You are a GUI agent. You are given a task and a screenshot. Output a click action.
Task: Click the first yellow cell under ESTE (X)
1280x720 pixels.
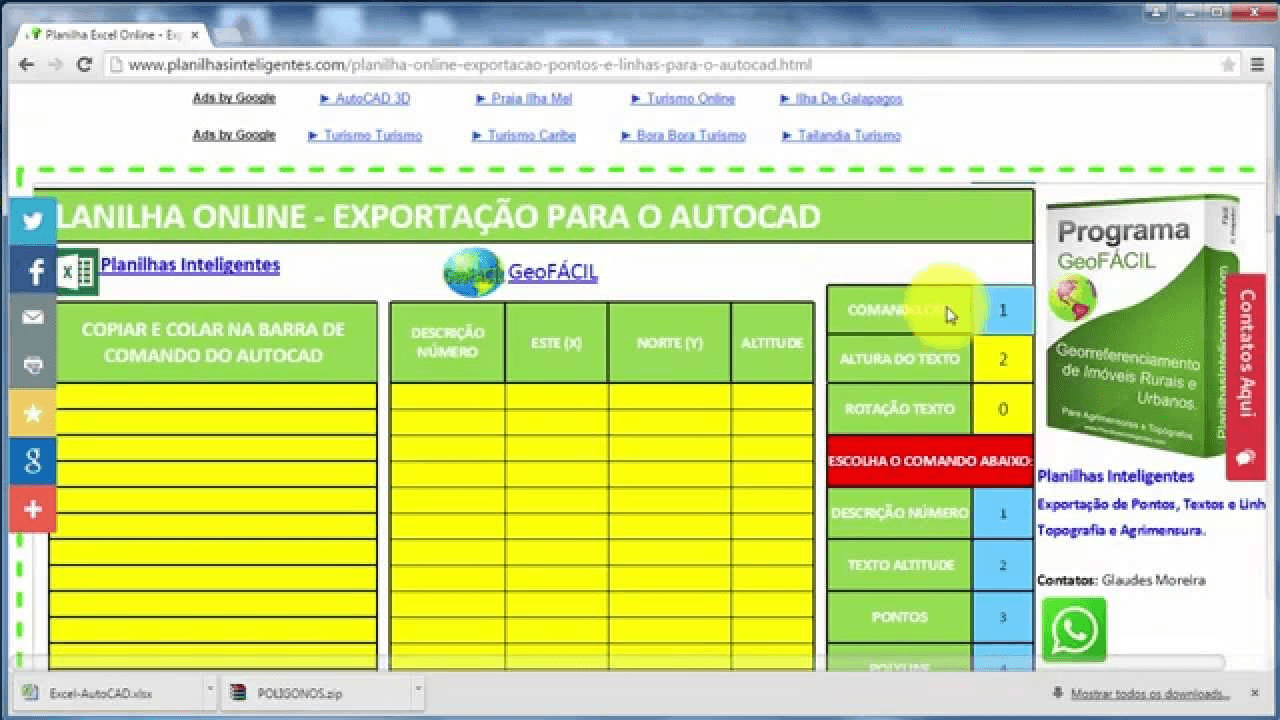tap(557, 397)
